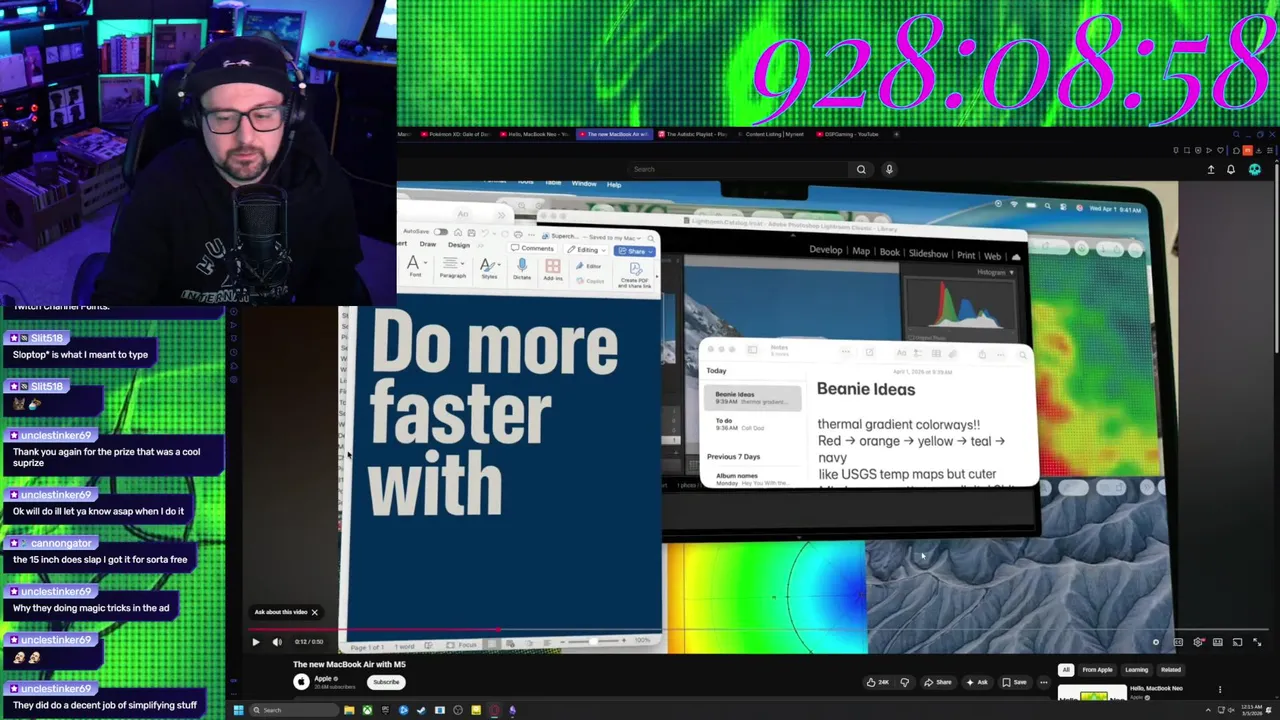
Task: Like the video with 24K likes
Action: pos(878,682)
